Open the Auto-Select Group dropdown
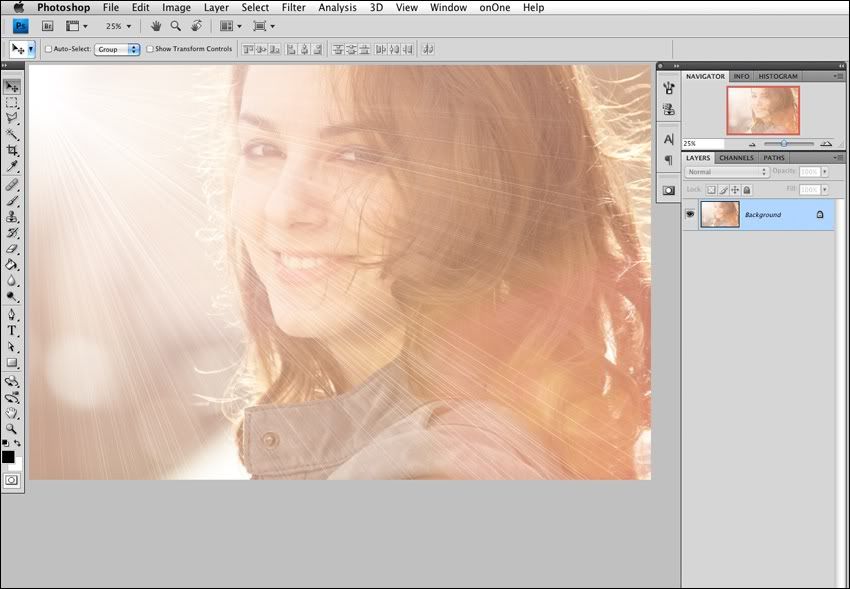This screenshot has height=589, width=850. tap(117, 49)
